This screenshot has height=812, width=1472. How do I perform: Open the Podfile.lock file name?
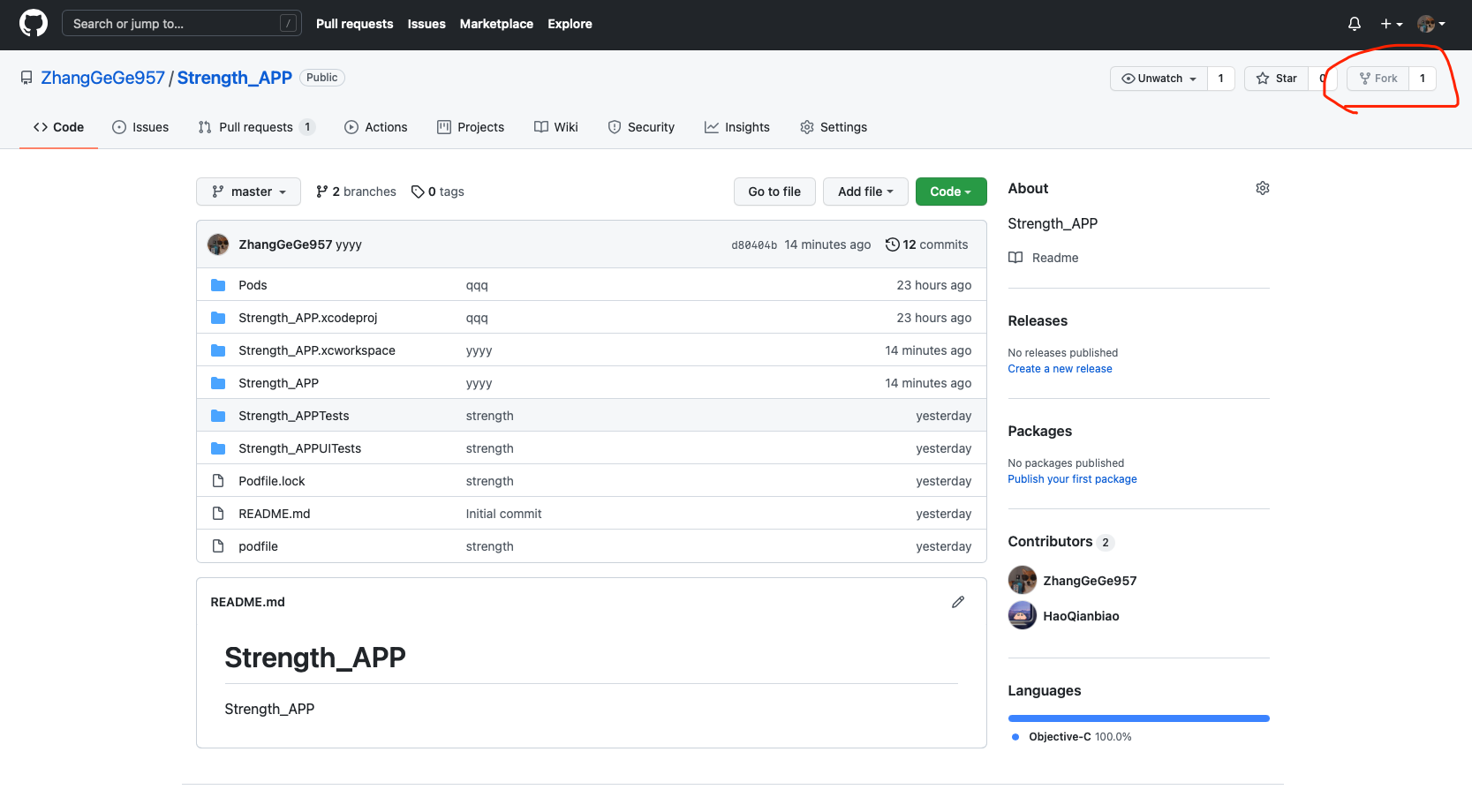pos(272,481)
